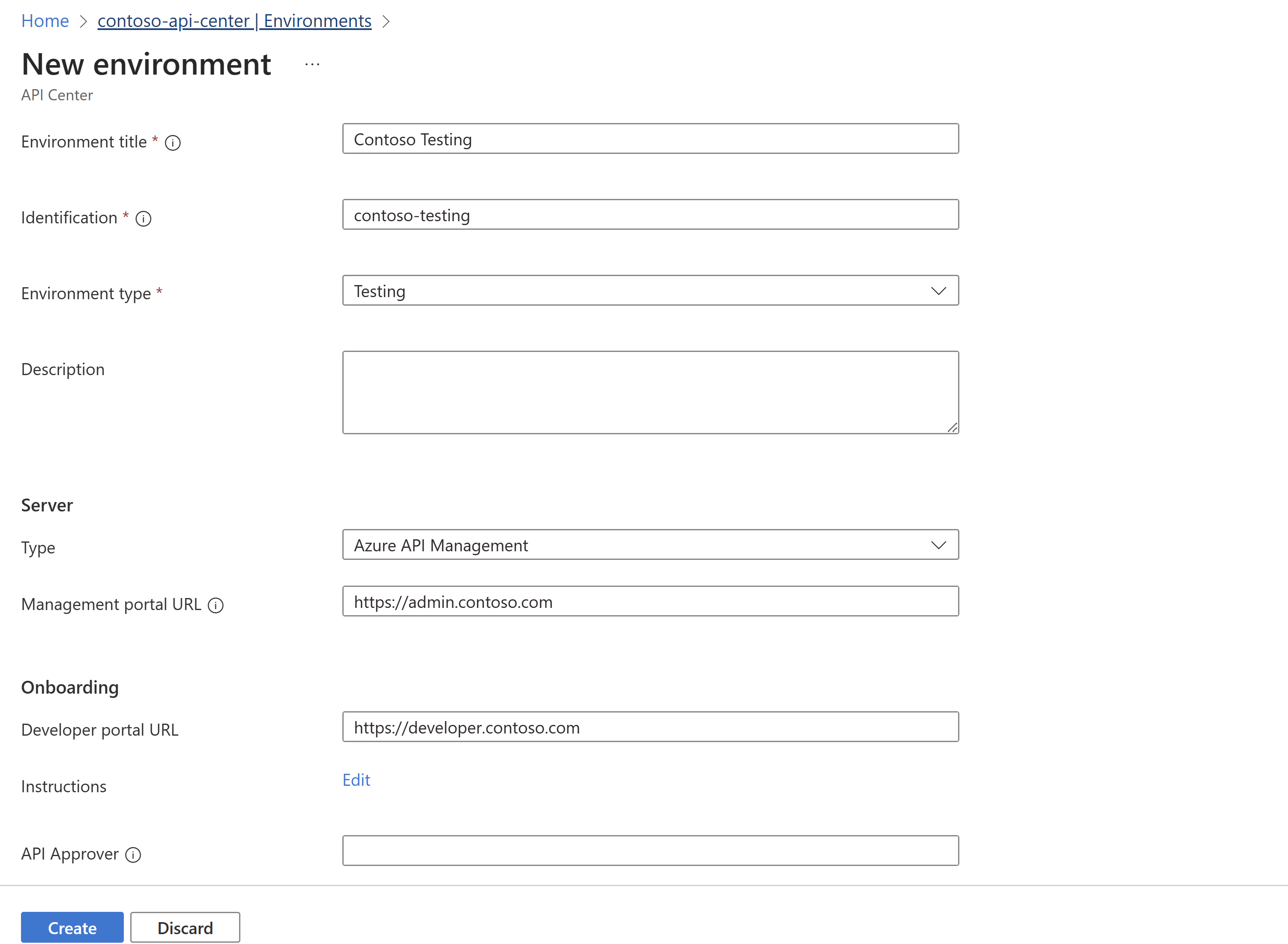Select the Environment title input field

pyautogui.click(x=650, y=139)
